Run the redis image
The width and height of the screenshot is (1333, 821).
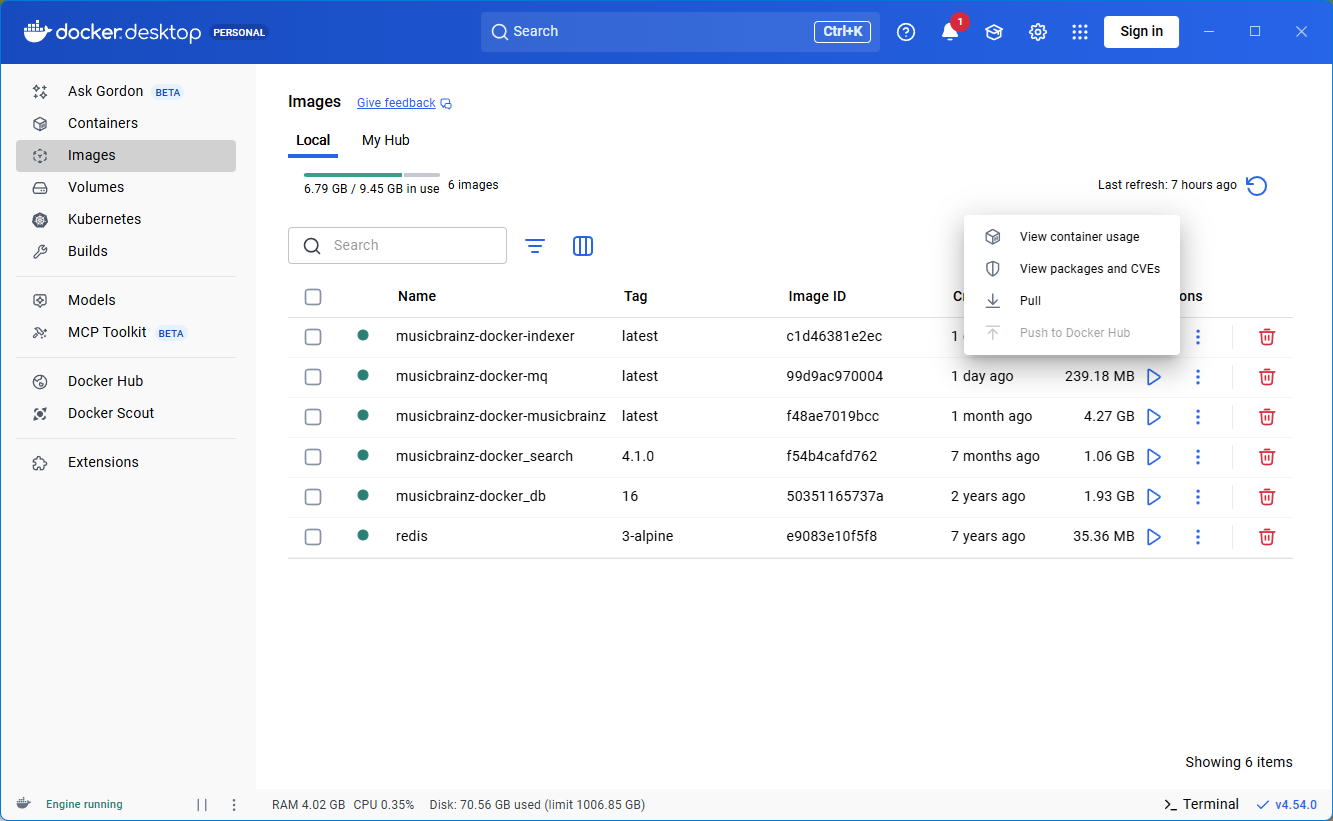pos(1153,537)
